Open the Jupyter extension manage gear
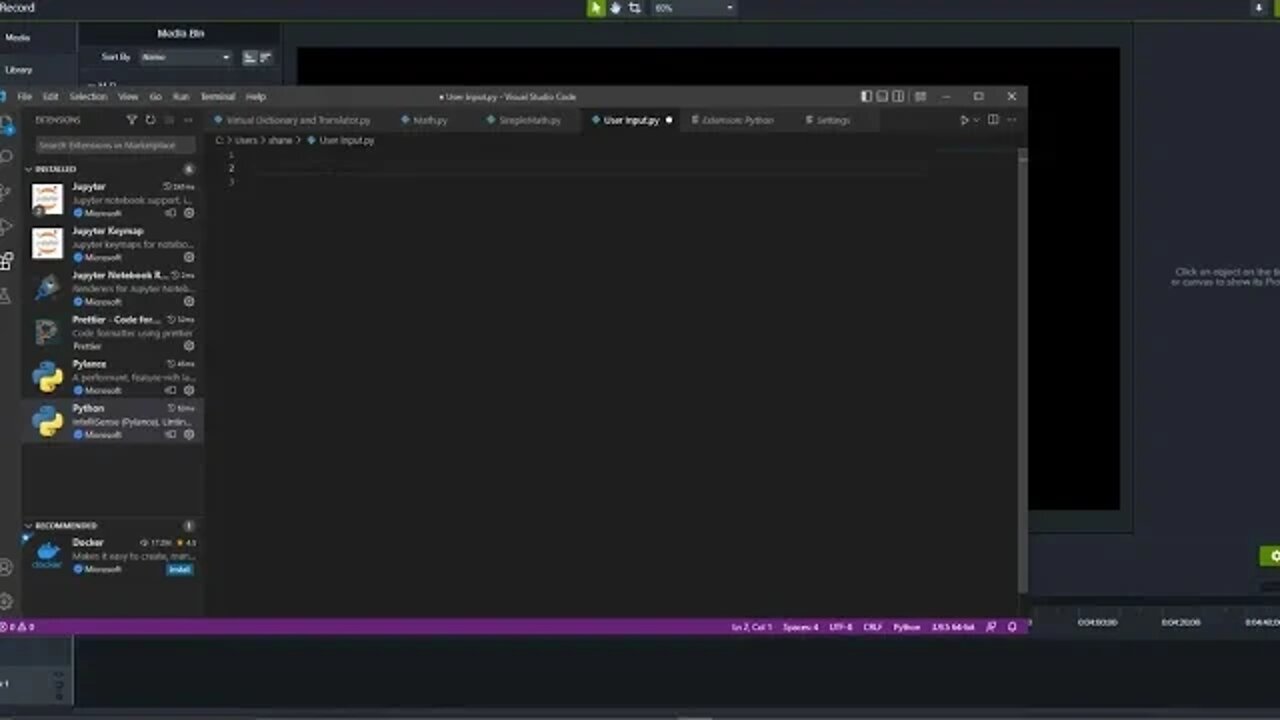1280x720 pixels. click(x=189, y=213)
